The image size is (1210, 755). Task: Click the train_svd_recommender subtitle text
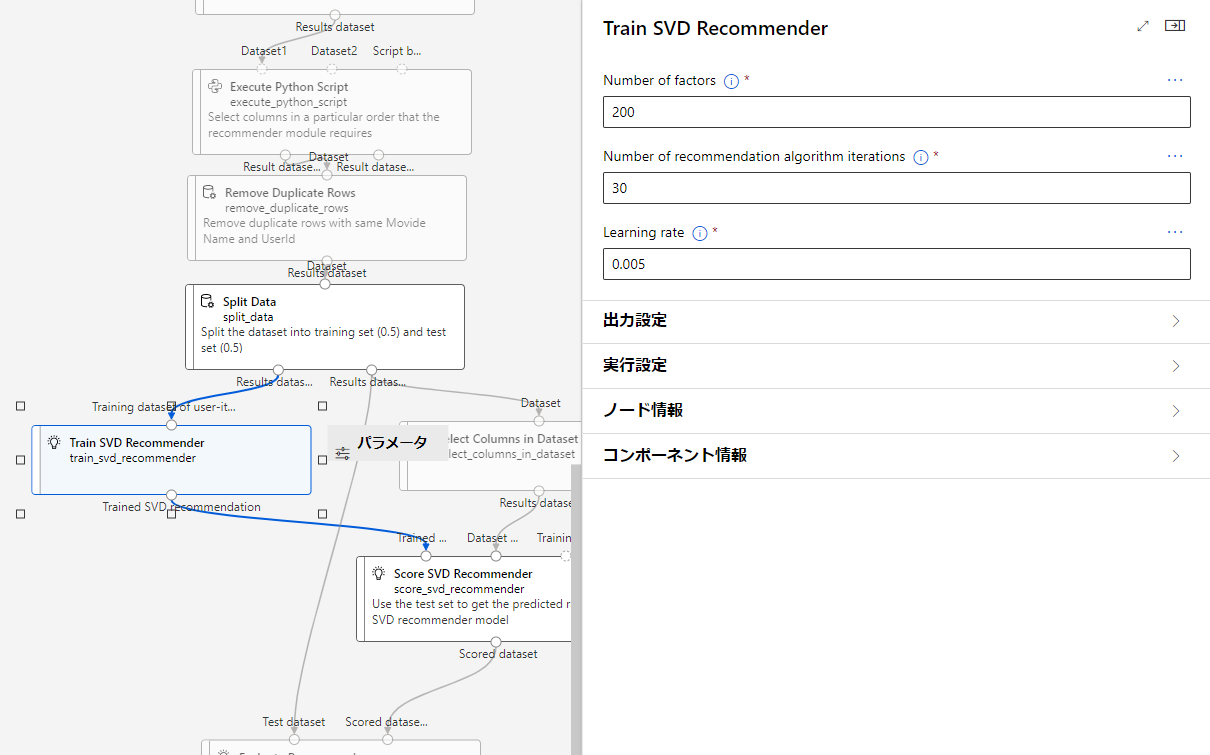pyautogui.click(x=132, y=458)
